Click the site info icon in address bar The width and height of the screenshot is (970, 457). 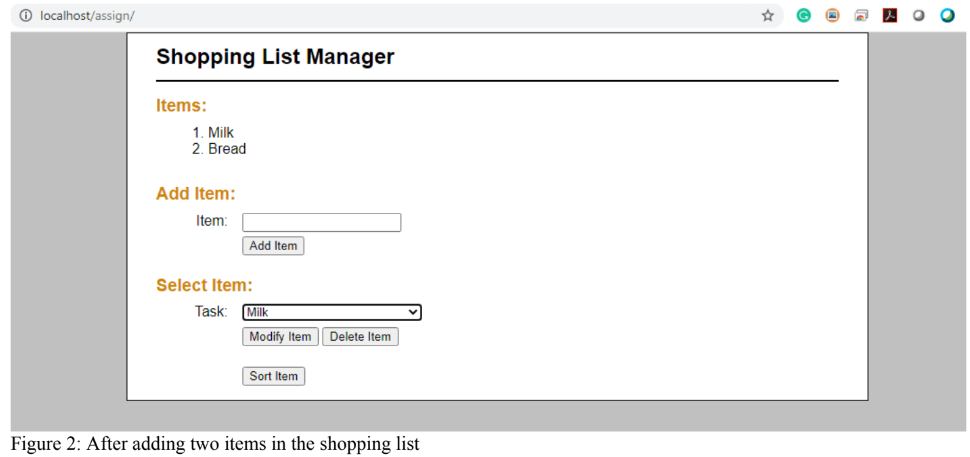click(x=26, y=16)
